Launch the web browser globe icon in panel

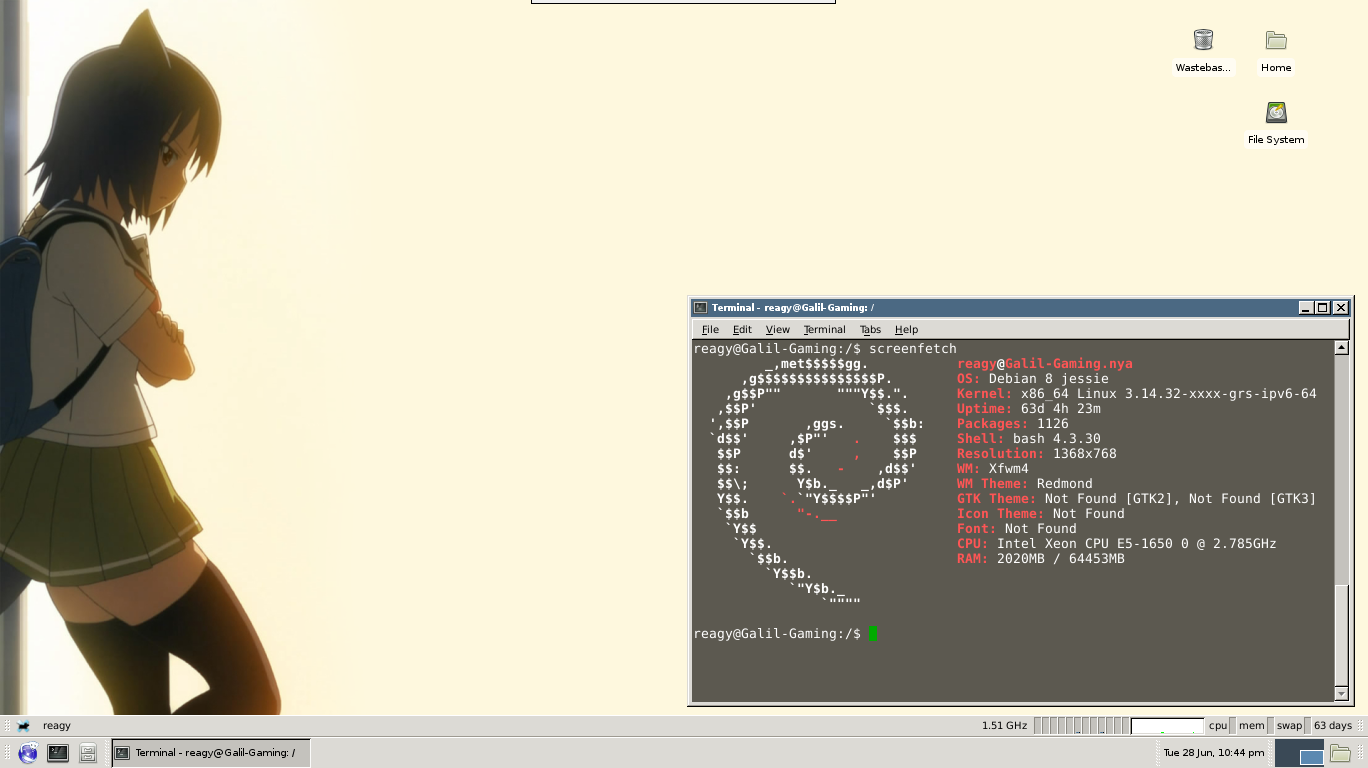(28, 753)
